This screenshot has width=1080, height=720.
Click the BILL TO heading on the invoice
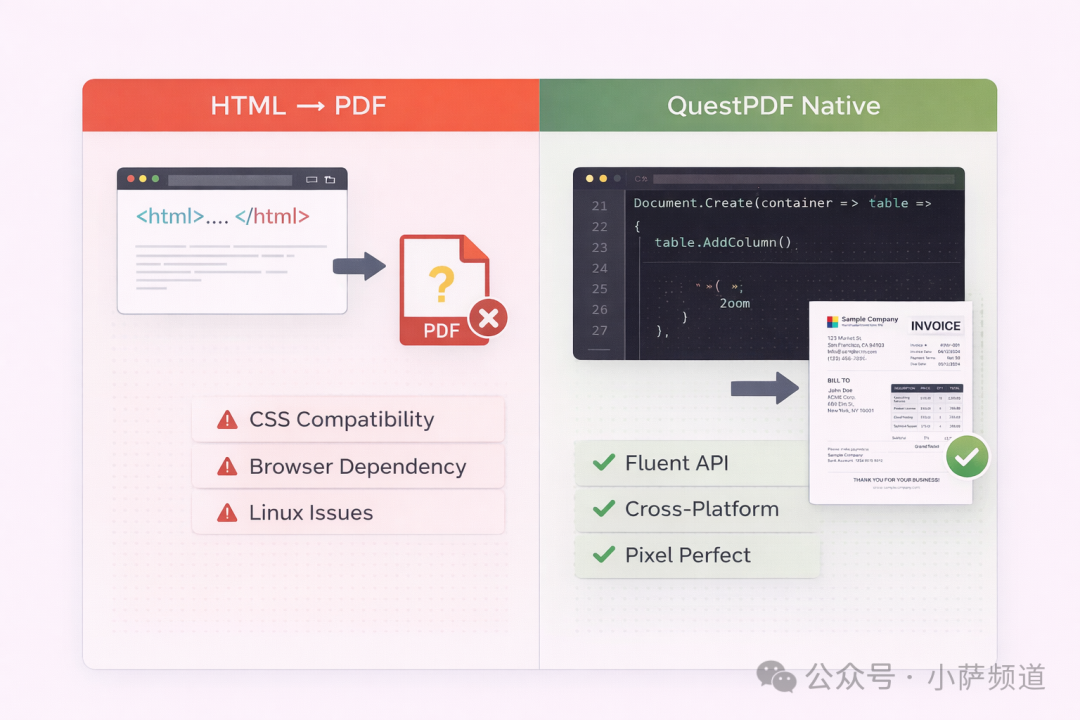(x=838, y=380)
